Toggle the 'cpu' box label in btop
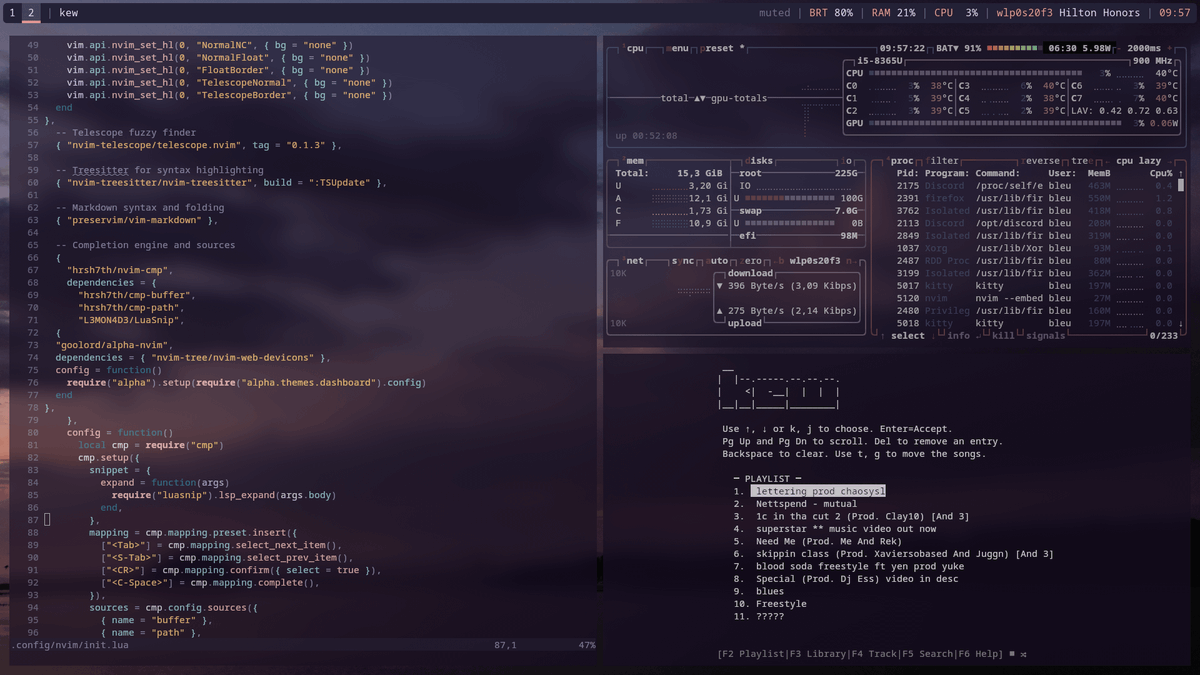 pos(635,48)
